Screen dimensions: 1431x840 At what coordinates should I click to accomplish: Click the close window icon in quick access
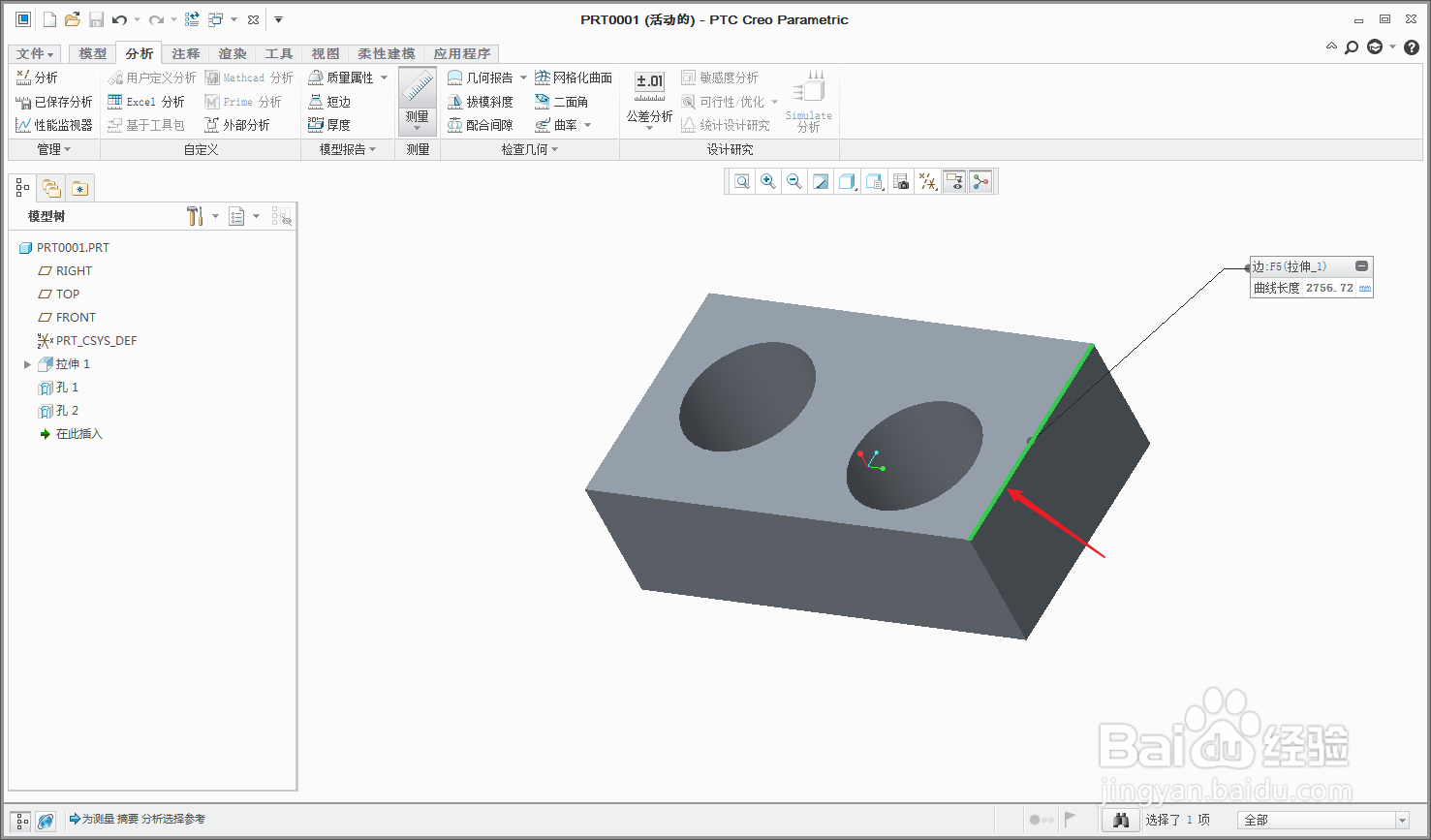(253, 19)
